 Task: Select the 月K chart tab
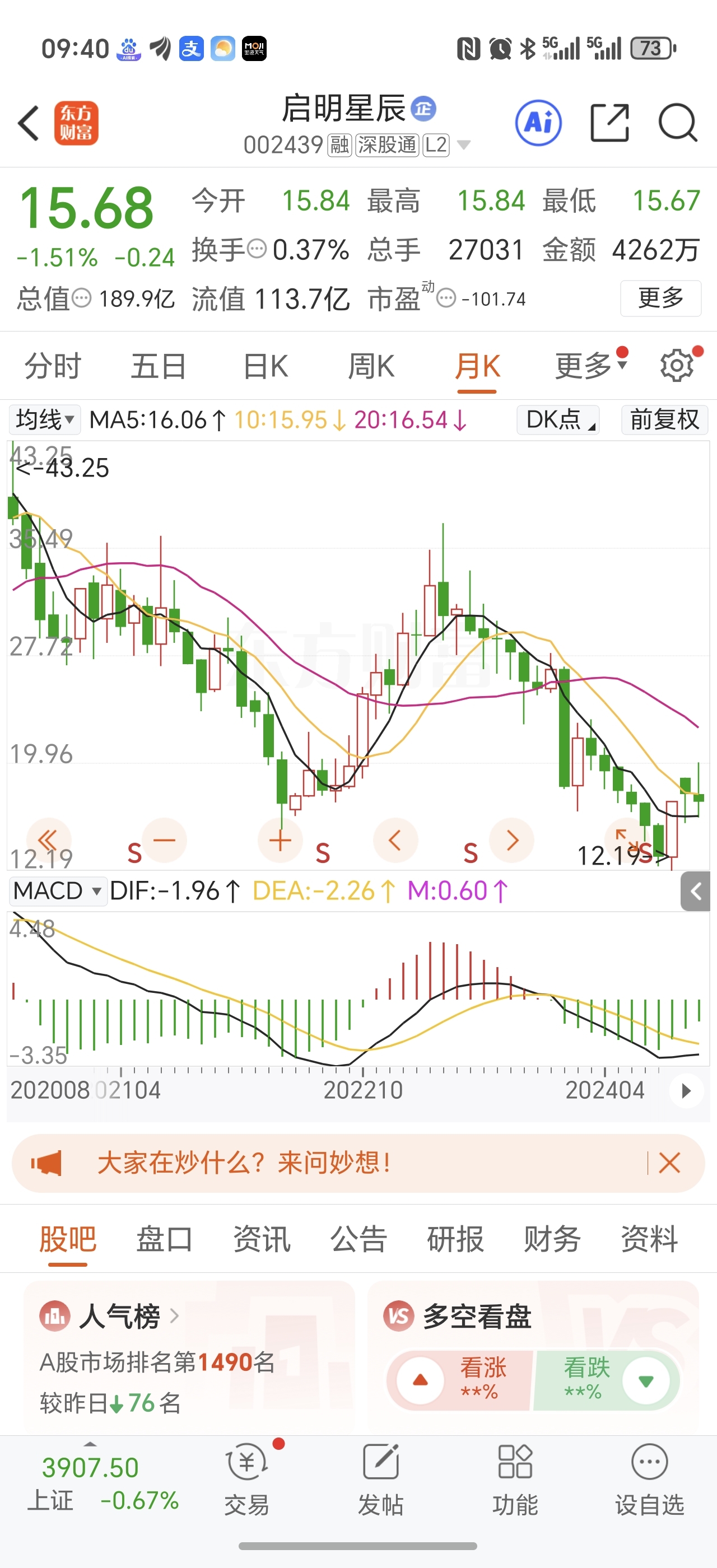point(477,366)
